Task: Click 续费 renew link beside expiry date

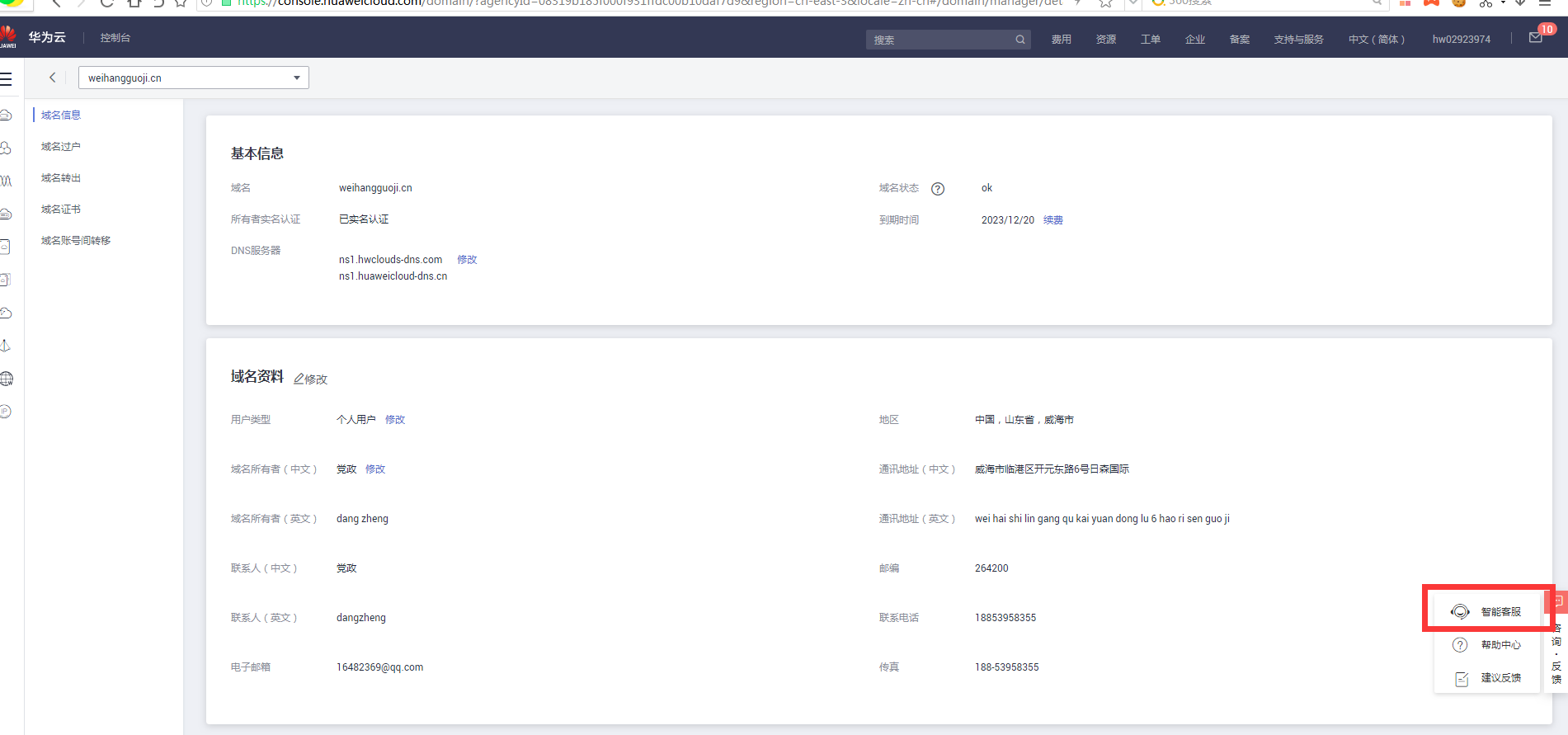Action: coord(1053,220)
